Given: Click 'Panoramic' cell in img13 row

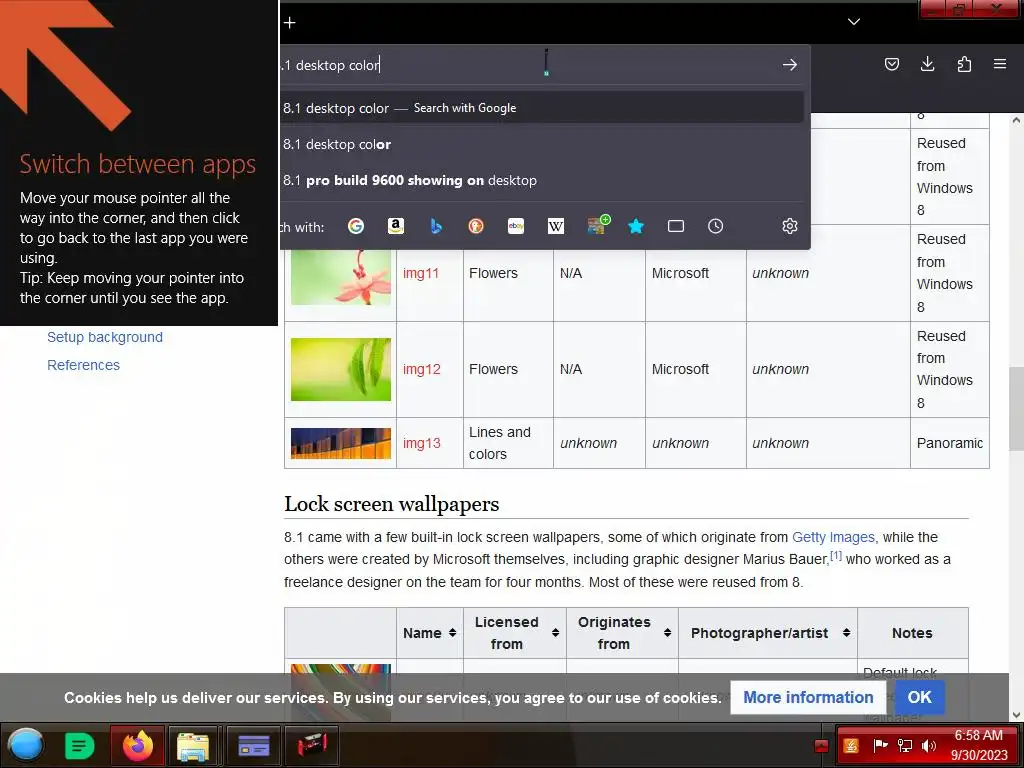Looking at the screenshot, I should pyautogui.click(x=950, y=443).
